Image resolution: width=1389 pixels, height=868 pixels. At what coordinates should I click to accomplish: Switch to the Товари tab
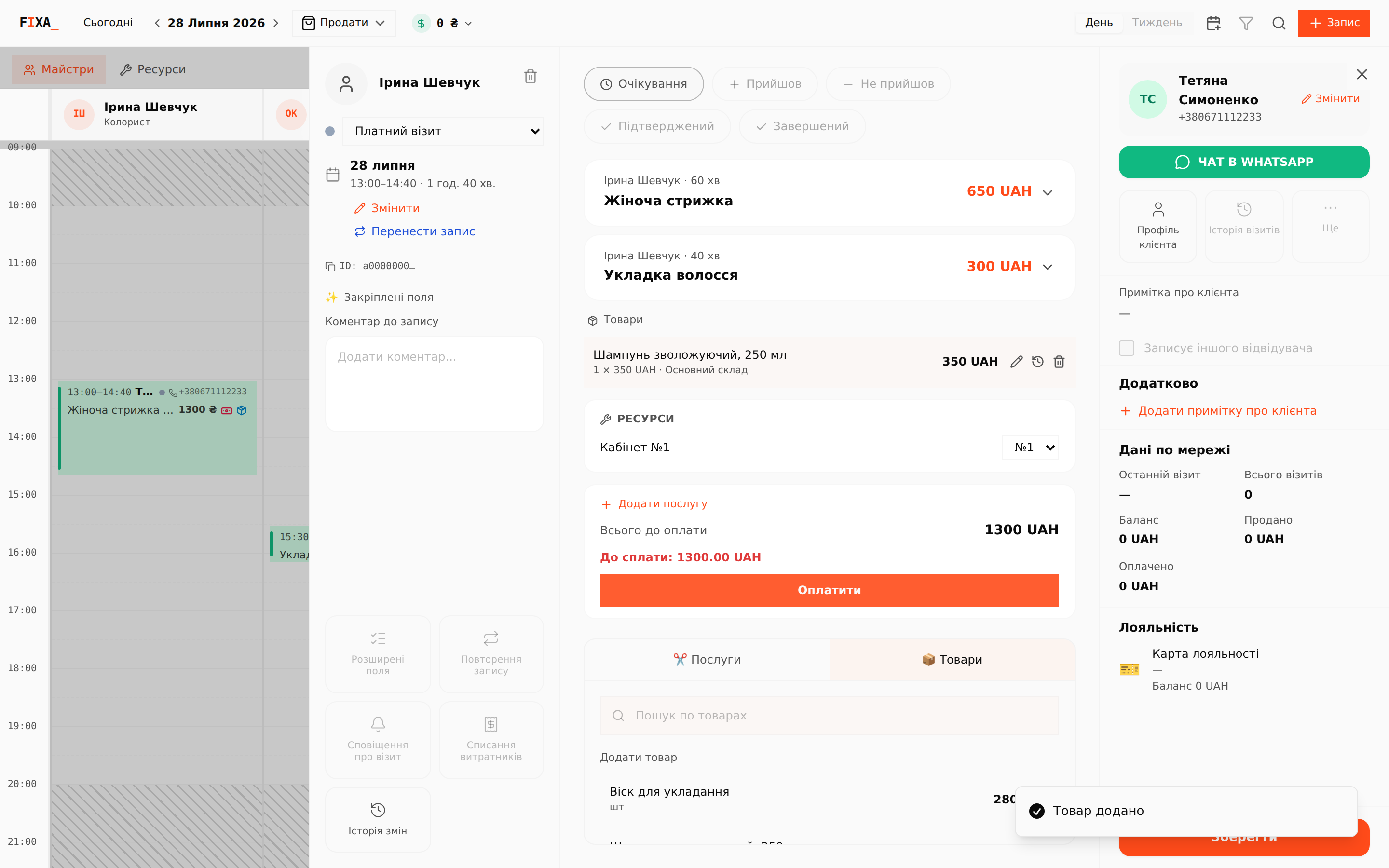pos(952,660)
